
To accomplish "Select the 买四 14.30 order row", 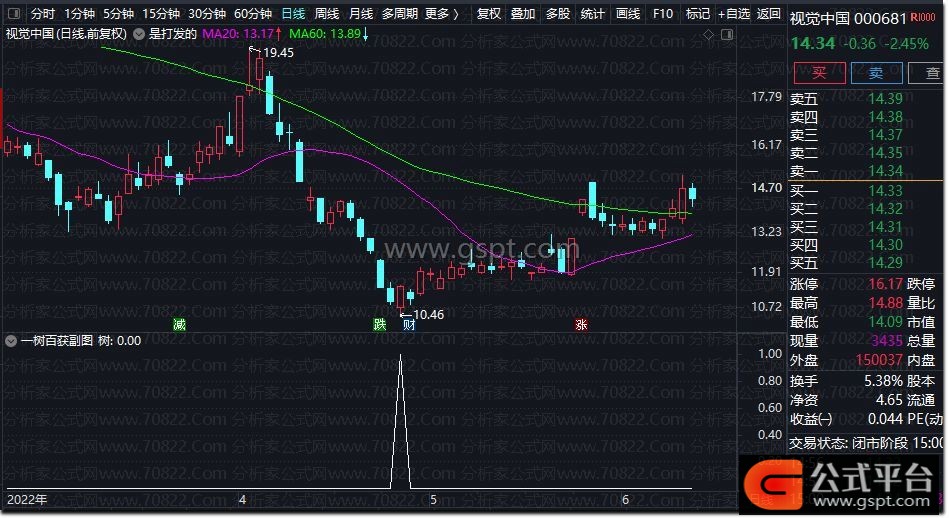I will pos(846,245).
